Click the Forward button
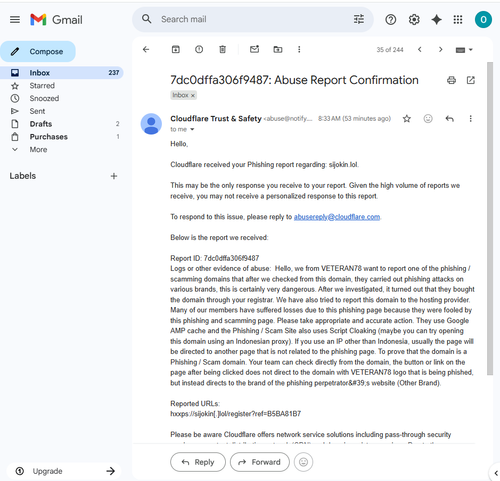This screenshot has width=500, height=481. [x=260, y=462]
